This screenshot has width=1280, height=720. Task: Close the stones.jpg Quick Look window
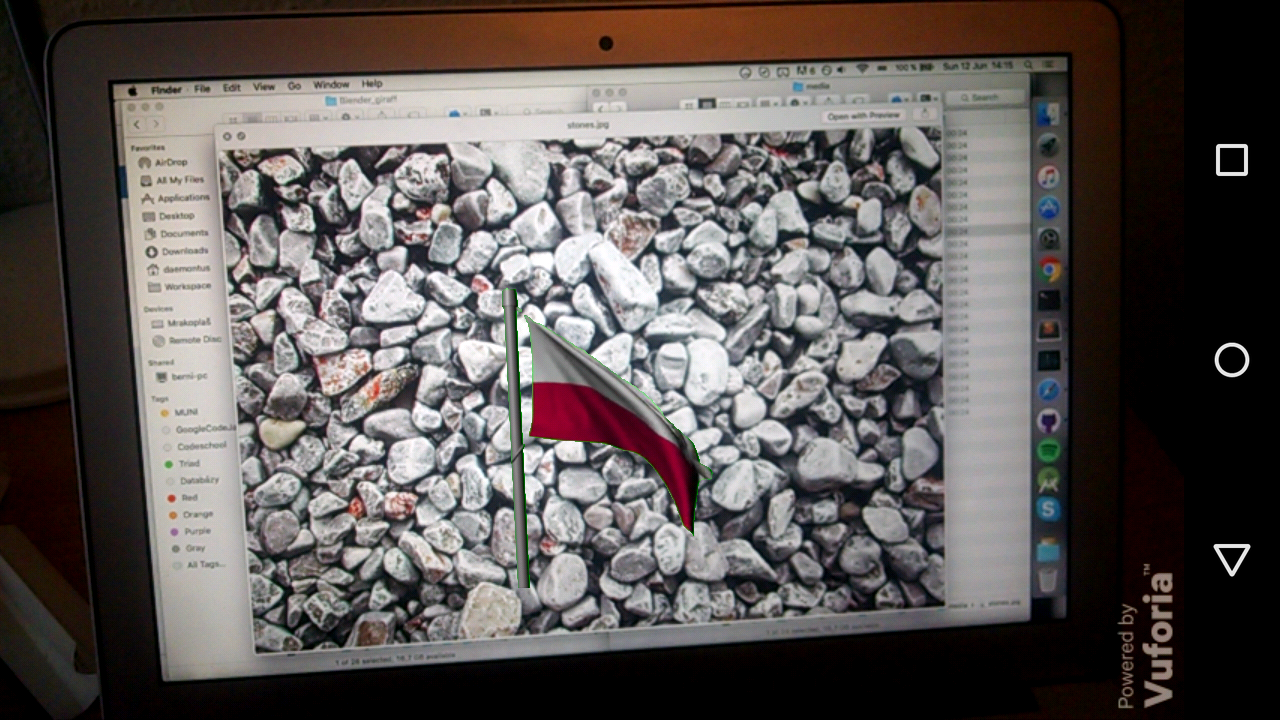[227, 136]
